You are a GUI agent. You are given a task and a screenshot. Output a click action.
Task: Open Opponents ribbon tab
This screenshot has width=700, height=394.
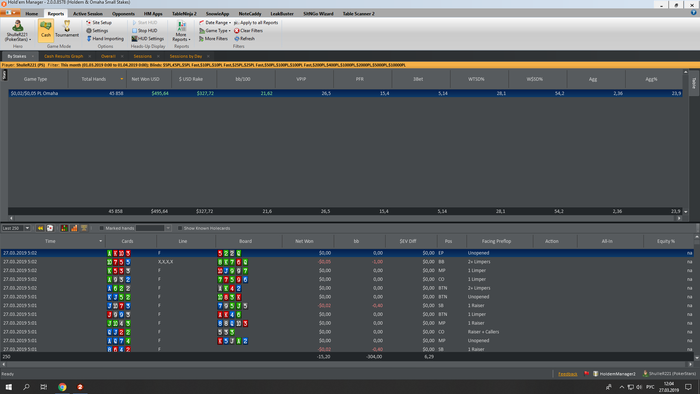coord(123,13)
